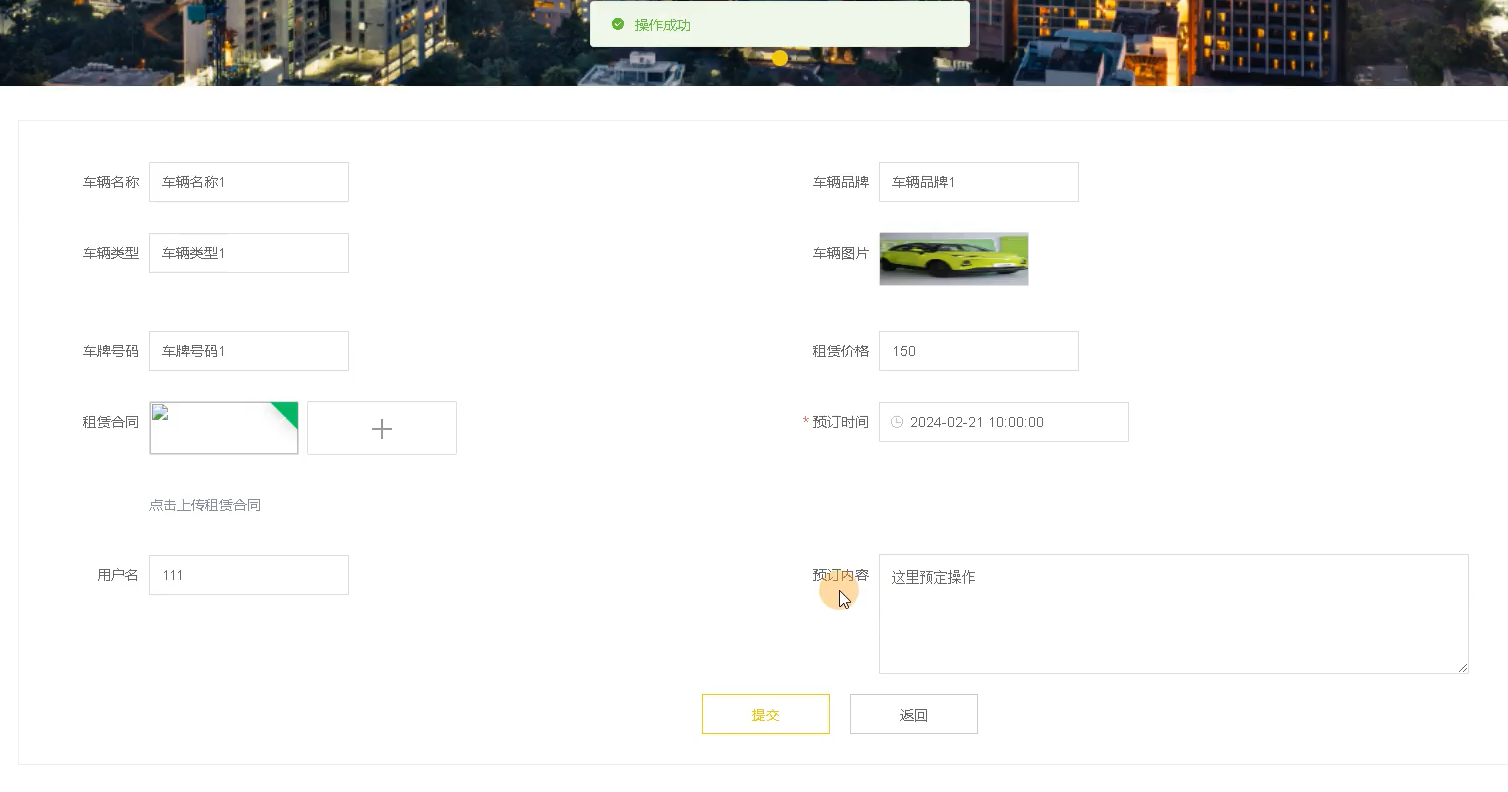The image size is (1508, 792).
Task: Click the 点击上传租赁合同 hint text
Action: coord(205,505)
